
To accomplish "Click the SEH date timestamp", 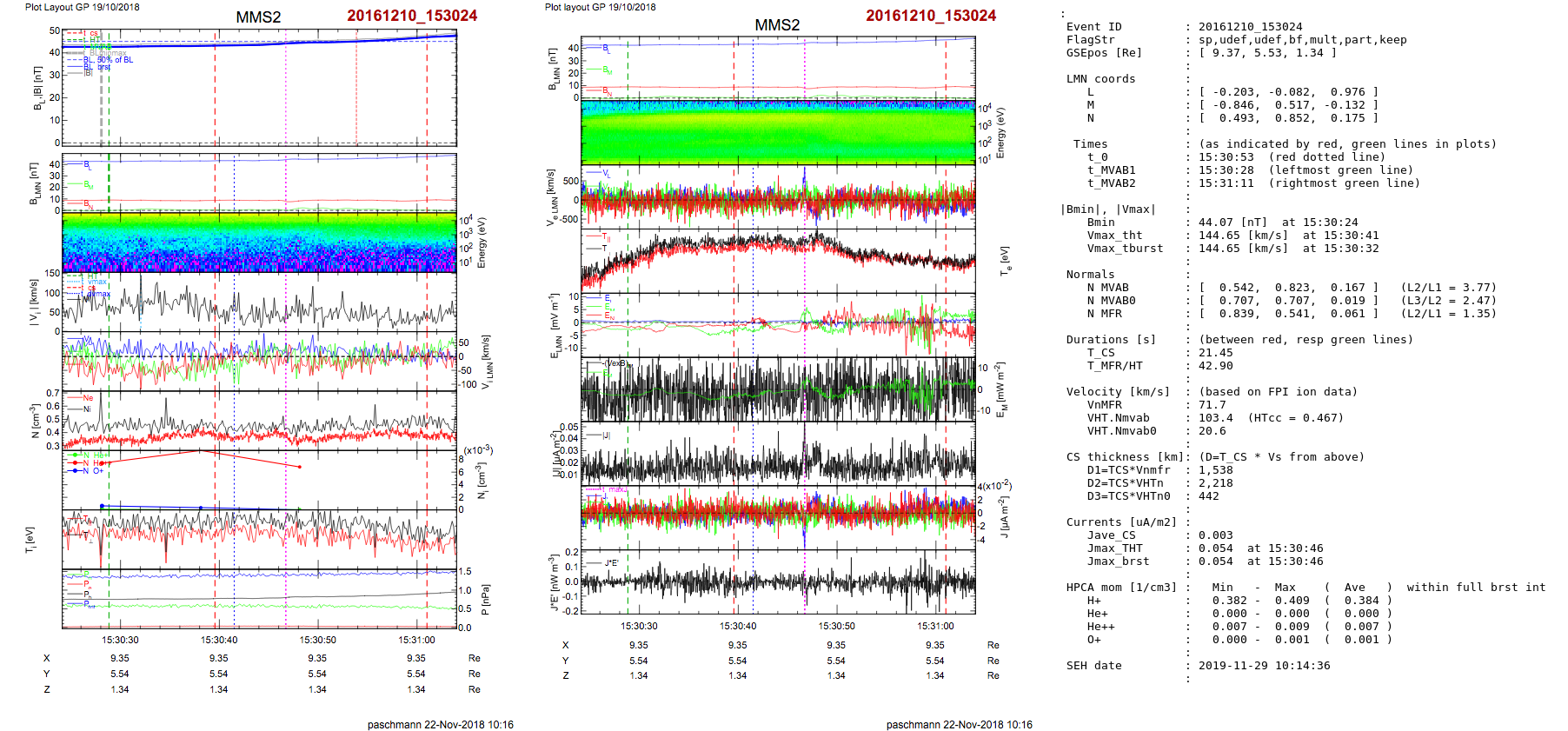I will click(1264, 666).
